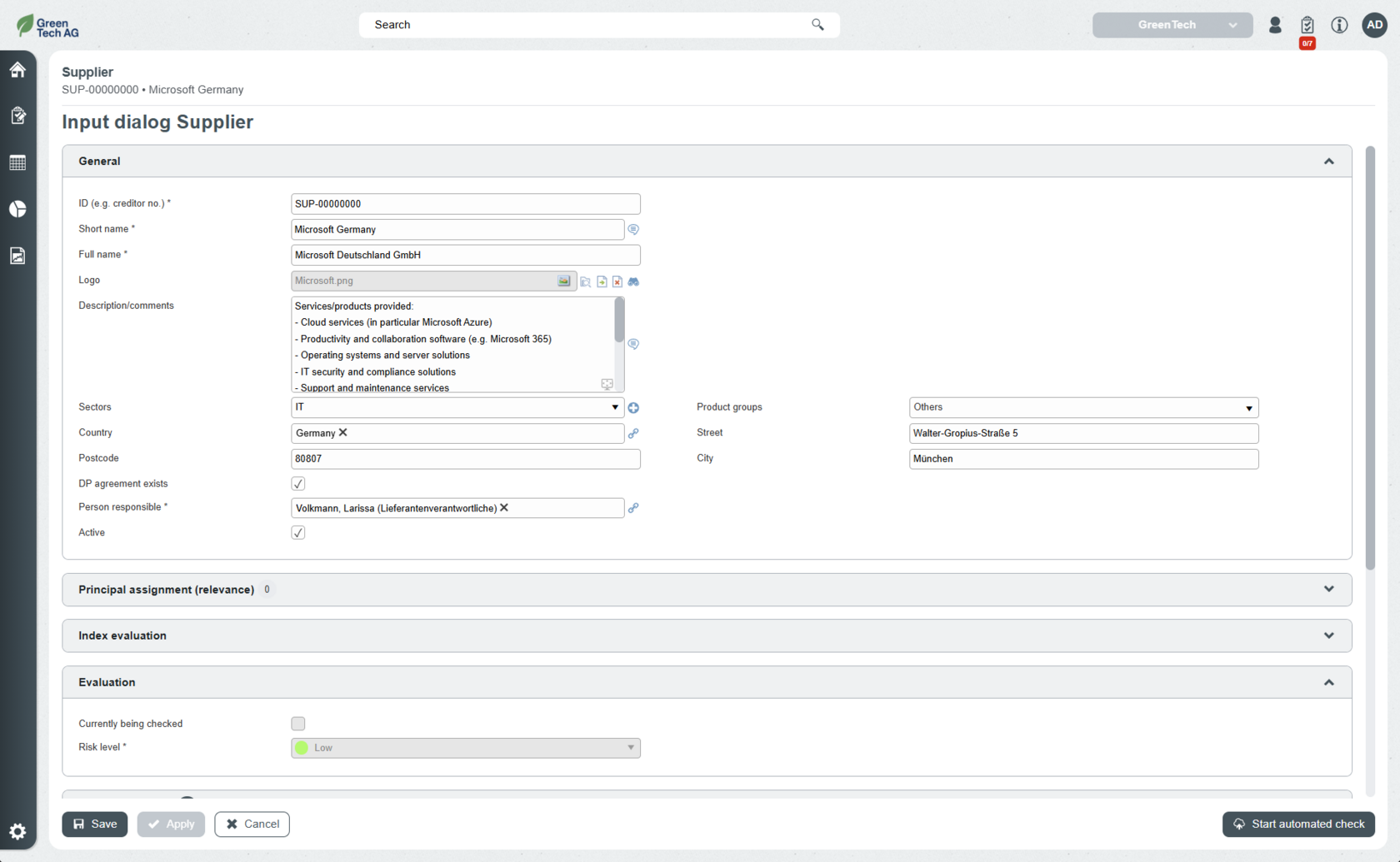Image resolution: width=1400 pixels, height=862 pixels.
Task: Click the home icon in the sidebar
Action: (17, 70)
